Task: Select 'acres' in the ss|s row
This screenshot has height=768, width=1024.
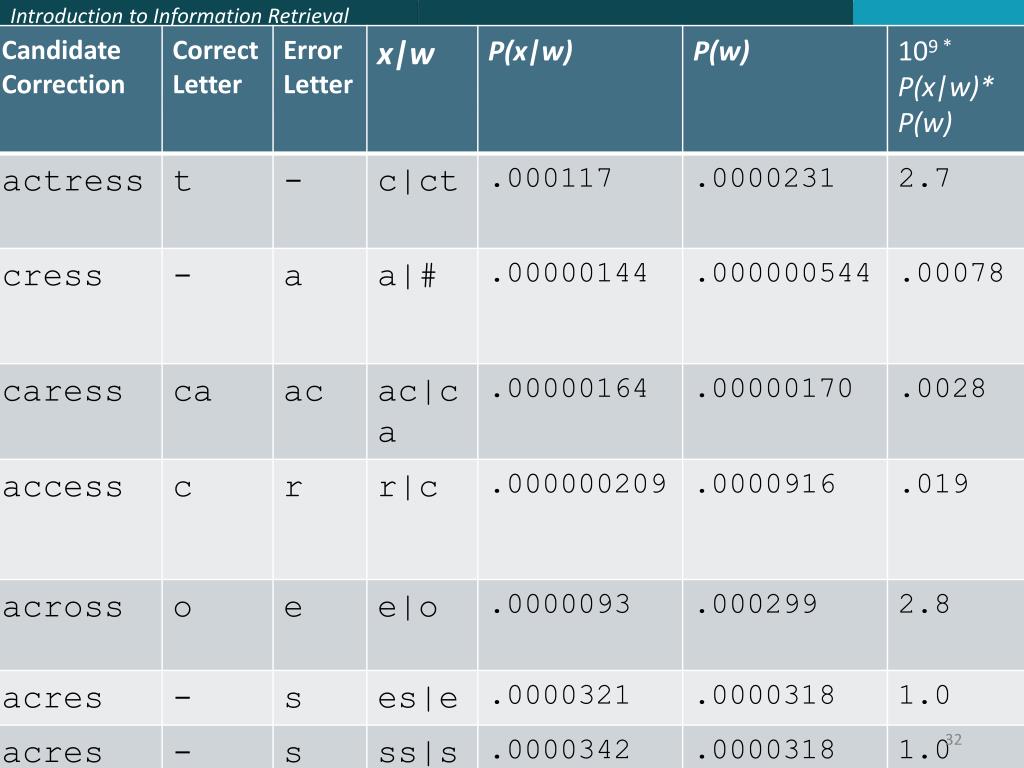Action: pyautogui.click(x=52, y=753)
